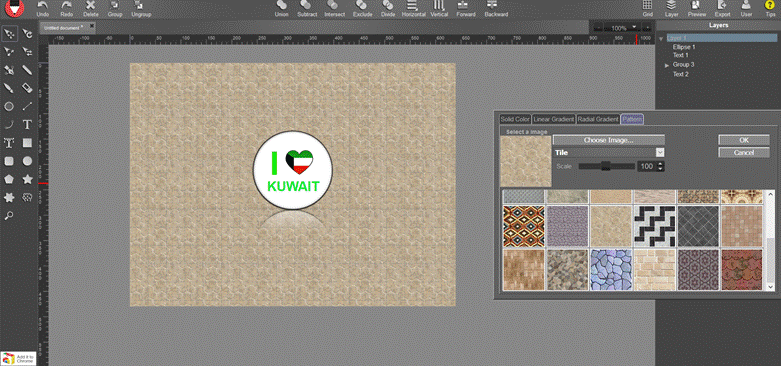Select Ellipse 1 layer item
This screenshot has width=781, height=366.
coord(683,47)
